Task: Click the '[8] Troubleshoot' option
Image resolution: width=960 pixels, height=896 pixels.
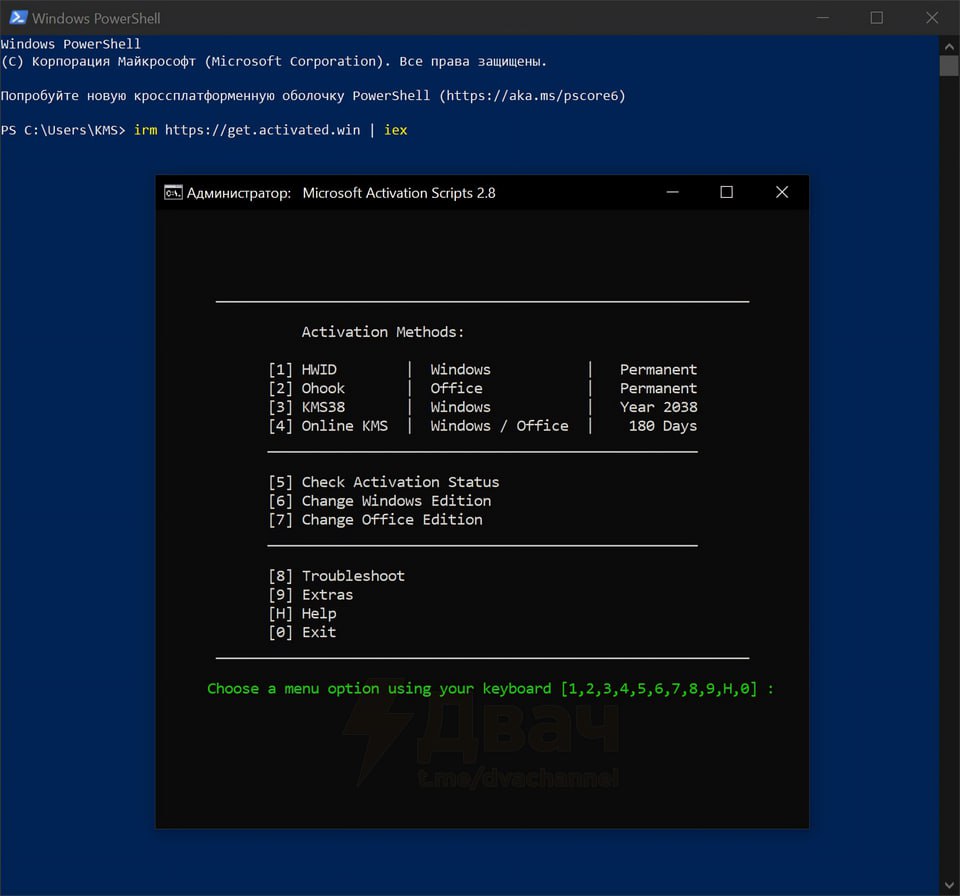Action: point(337,576)
